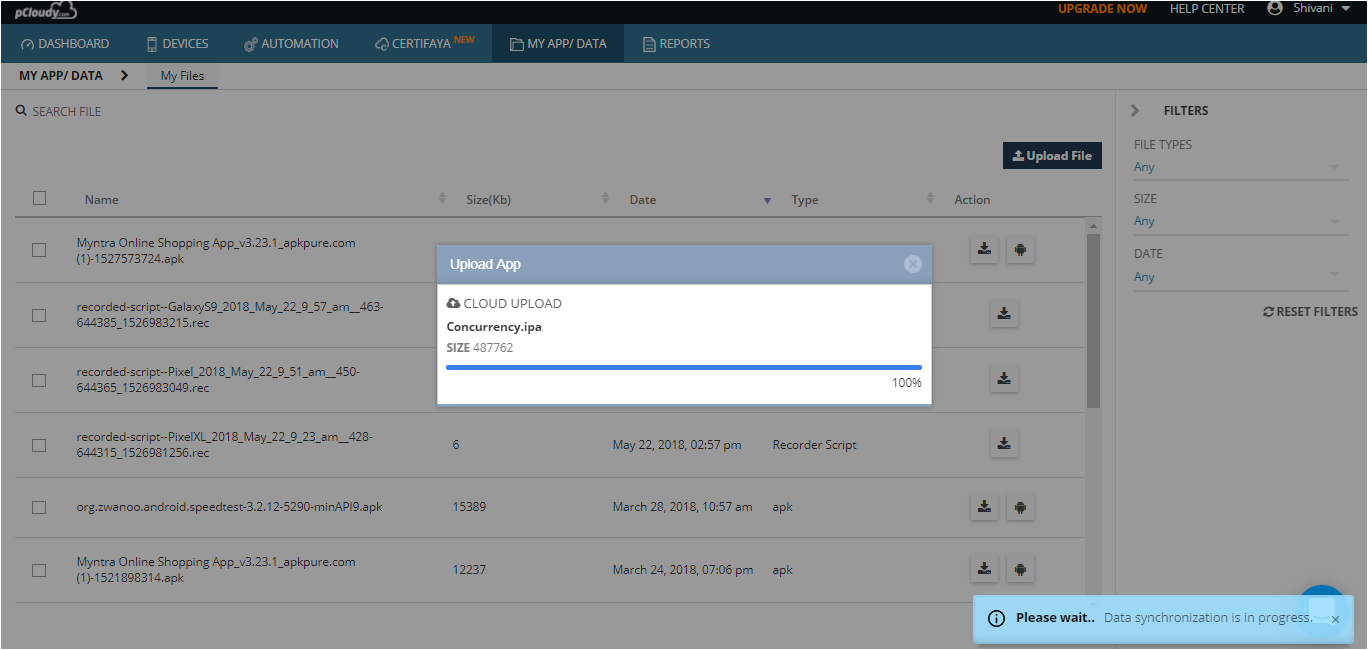Collapse the Filters panel chevron
1368x650 pixels.
tap(1135, 111)
